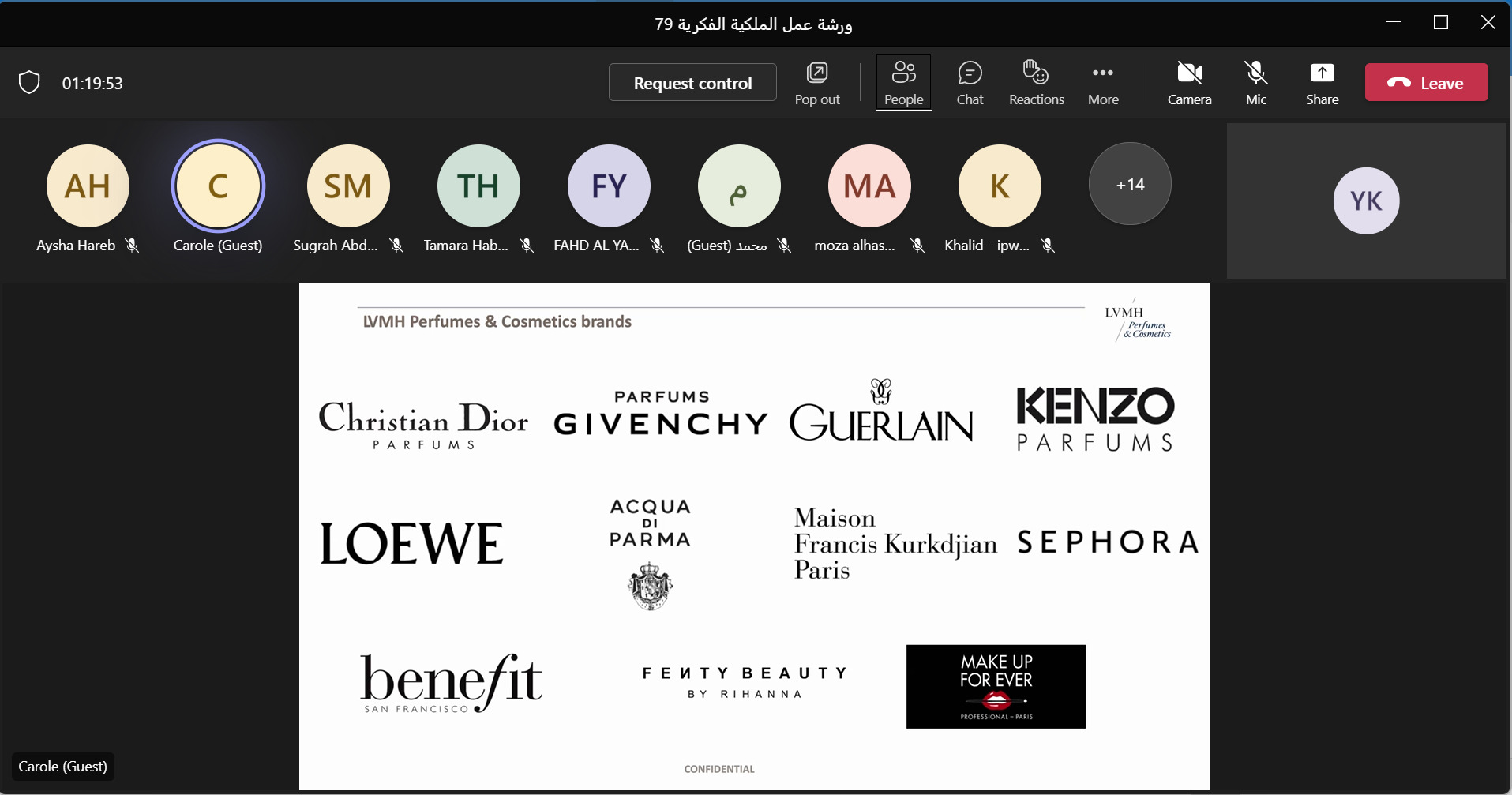Expand the +14 additional participants
Viewport: 1512px width, 795px height.
click(1130, 184)
